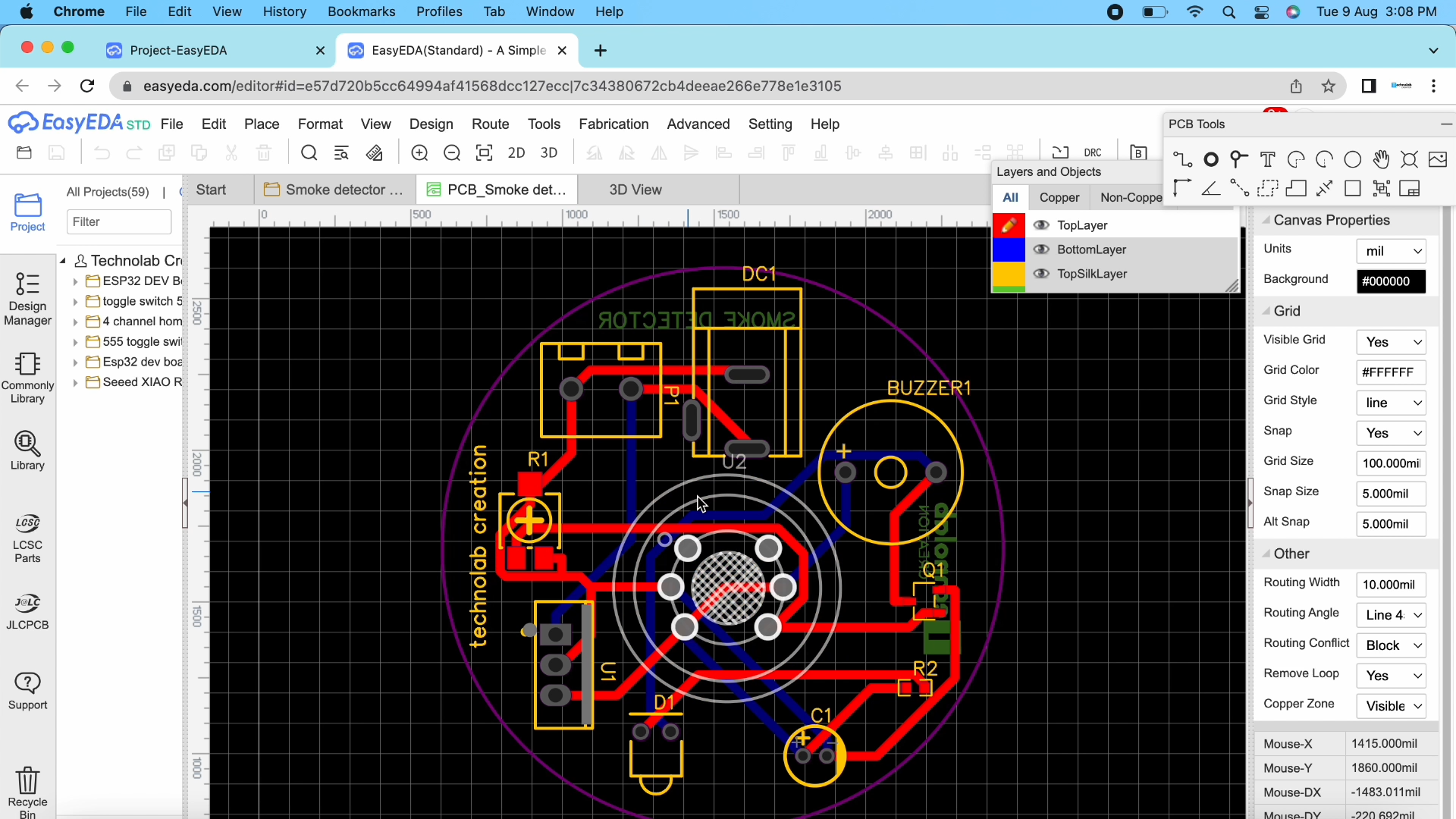Image resolution: width=1456 pixels, height=819 pixels.
Task: Select the Group/Ungroup tool in PCB Tools
Action: pyautogui.click(x=1381, y=188)
